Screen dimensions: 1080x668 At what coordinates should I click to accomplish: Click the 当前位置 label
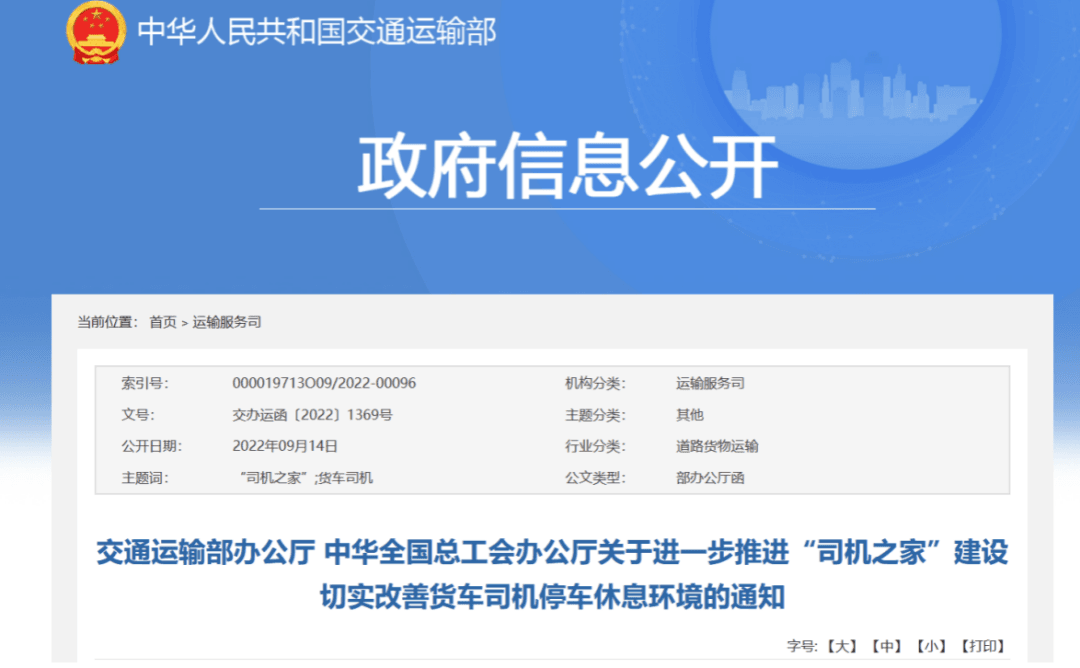pos(105,322)
